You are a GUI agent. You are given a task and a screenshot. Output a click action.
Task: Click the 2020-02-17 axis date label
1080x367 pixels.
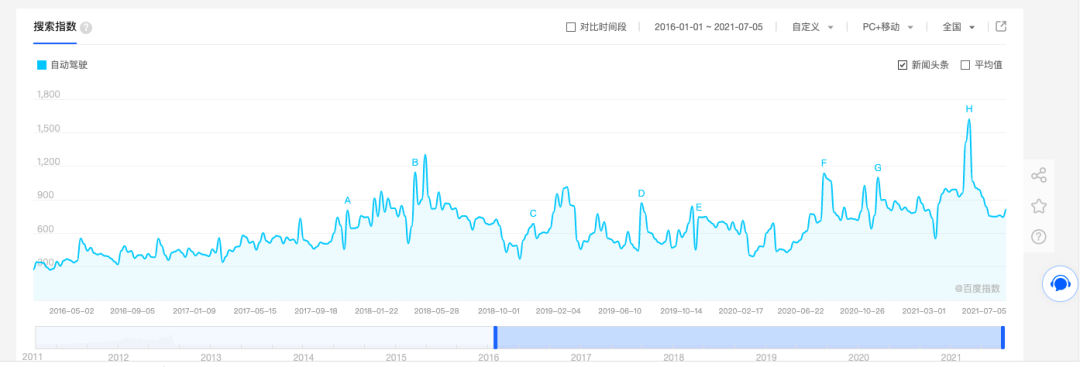741,311
